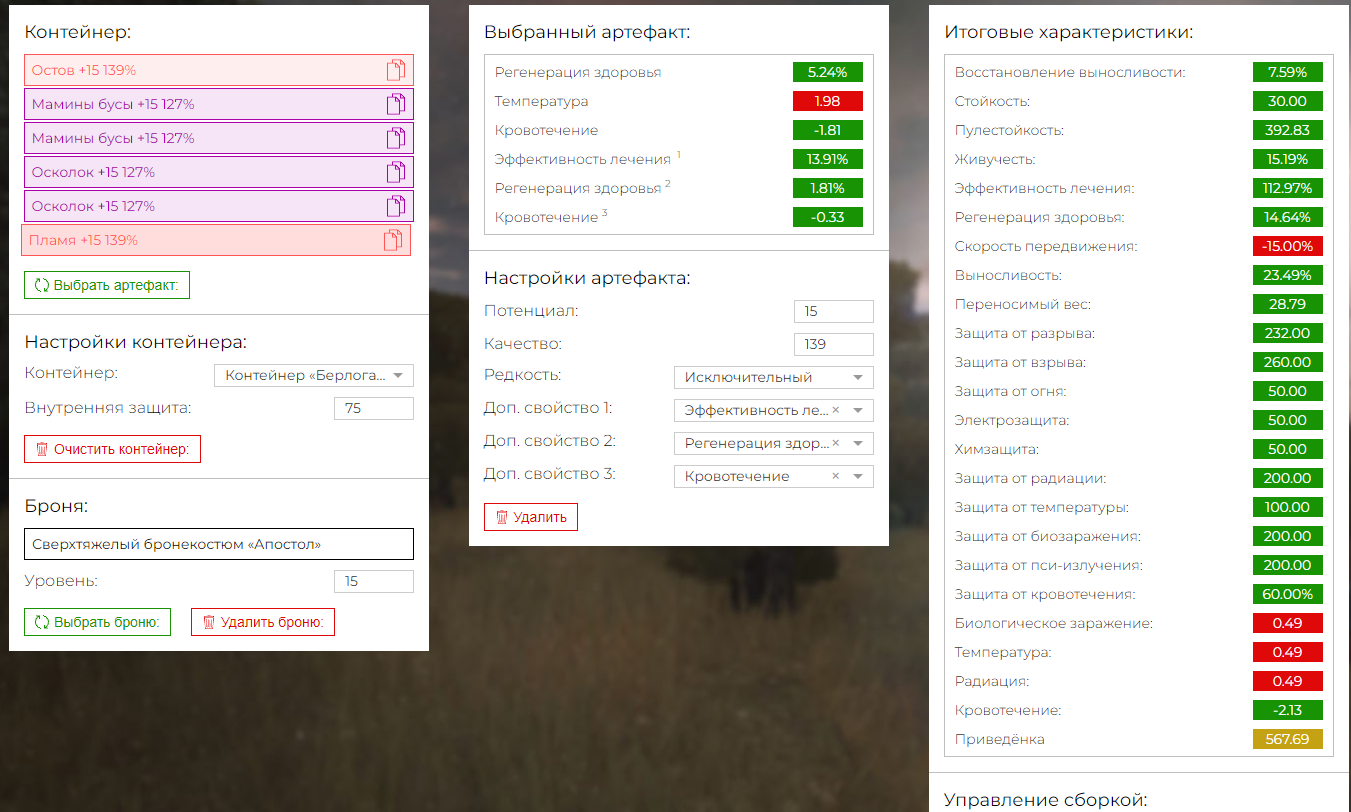Focus the Внутренняя защита field
This screenshot has height=812, width=1351.
point(373,408)
